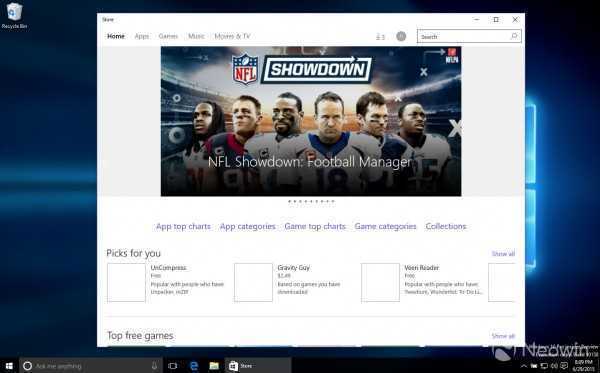The width and height of the screenshot is (600, 373).
Task: Click the Store taskbar button
Action: click(257, 366)
